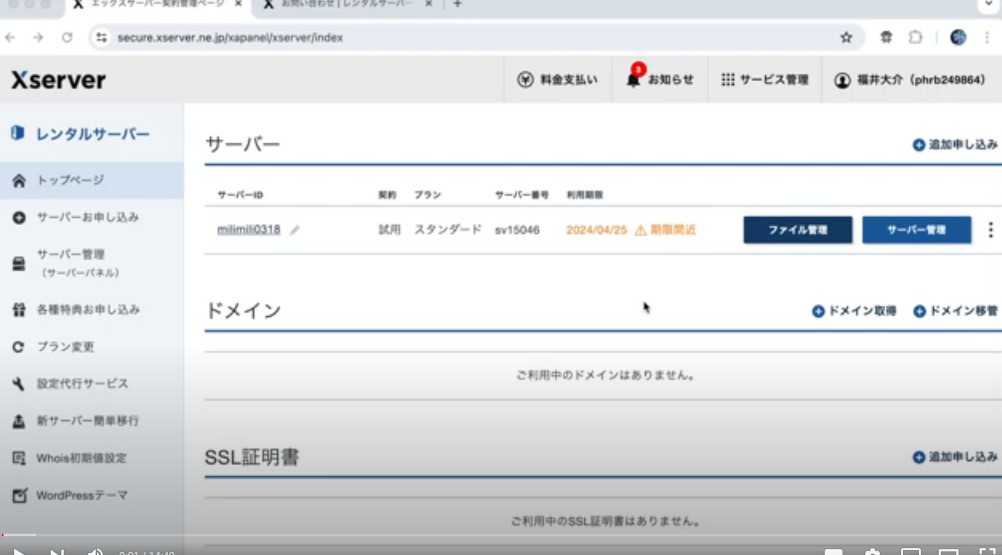The width and height of the screenshot is (1002, 555).
Task: Close the お問い合わせ tab
Action: [x=429, y=4]
